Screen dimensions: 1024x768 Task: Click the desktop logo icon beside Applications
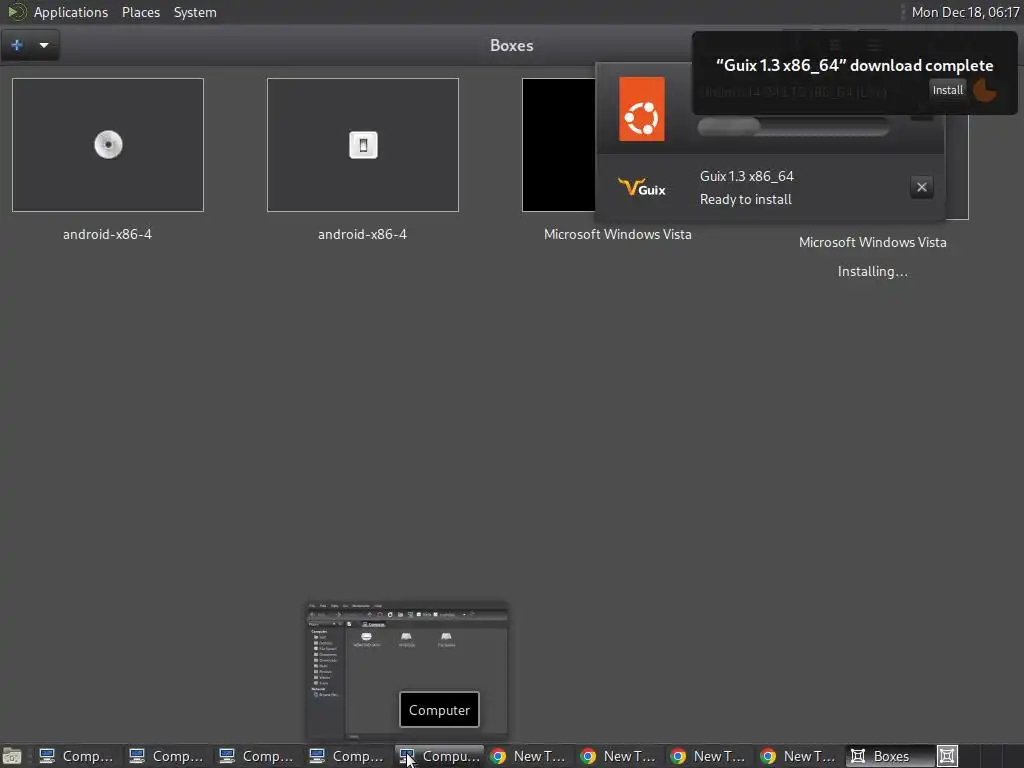pos(16,12)
